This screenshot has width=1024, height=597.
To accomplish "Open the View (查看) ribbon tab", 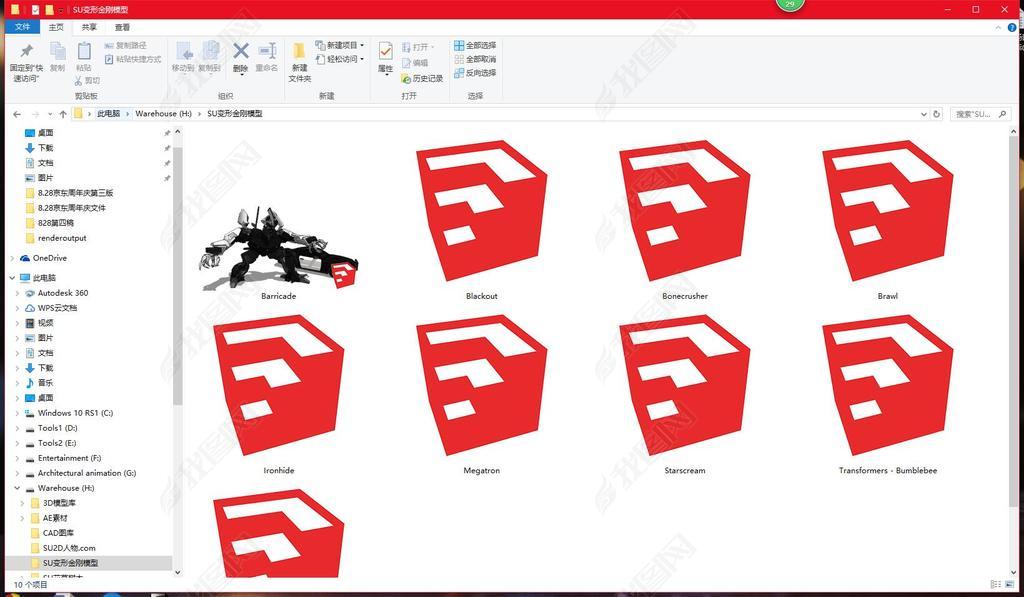I will coord(122,28).
